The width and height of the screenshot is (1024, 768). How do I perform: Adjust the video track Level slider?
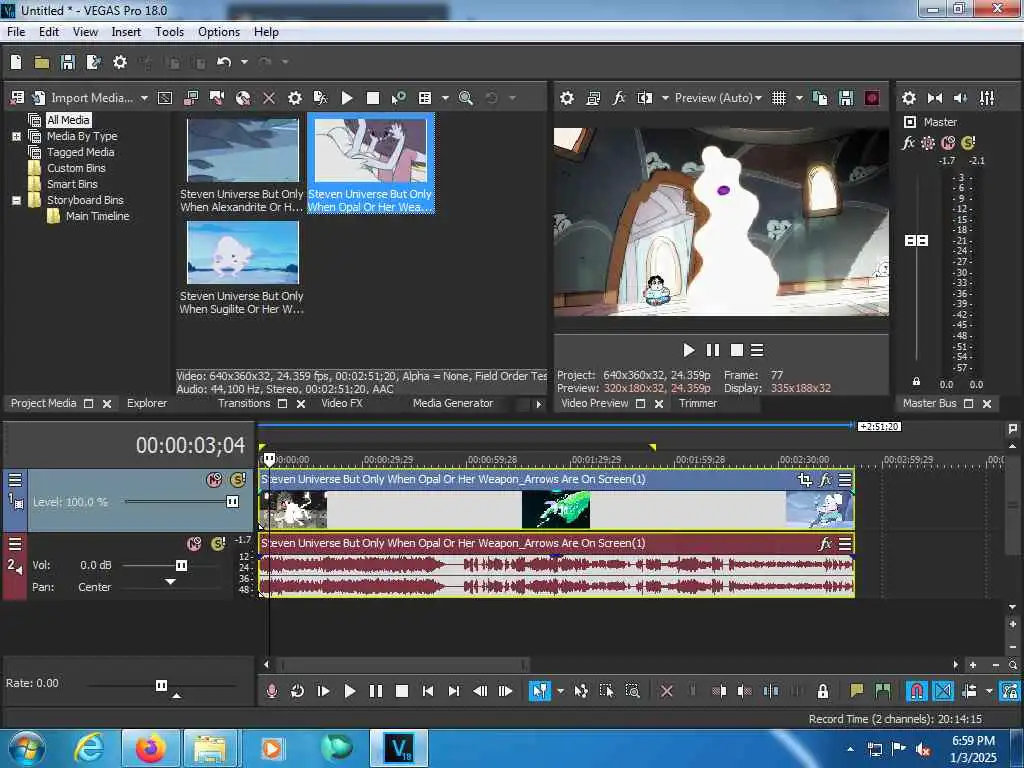232,502
